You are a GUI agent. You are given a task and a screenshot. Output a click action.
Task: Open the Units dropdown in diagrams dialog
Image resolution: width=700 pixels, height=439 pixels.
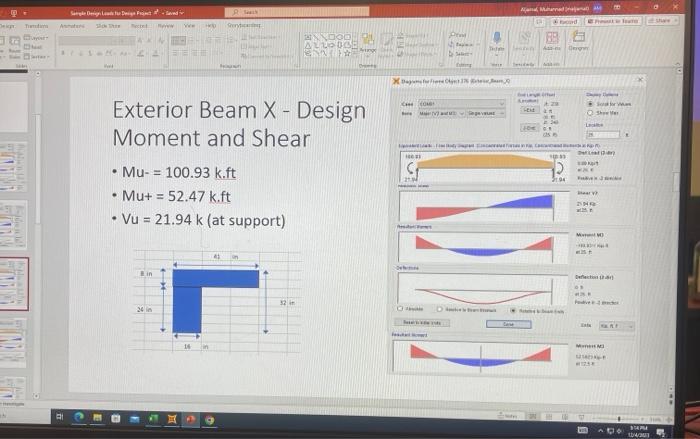click(x=616, y=326)
